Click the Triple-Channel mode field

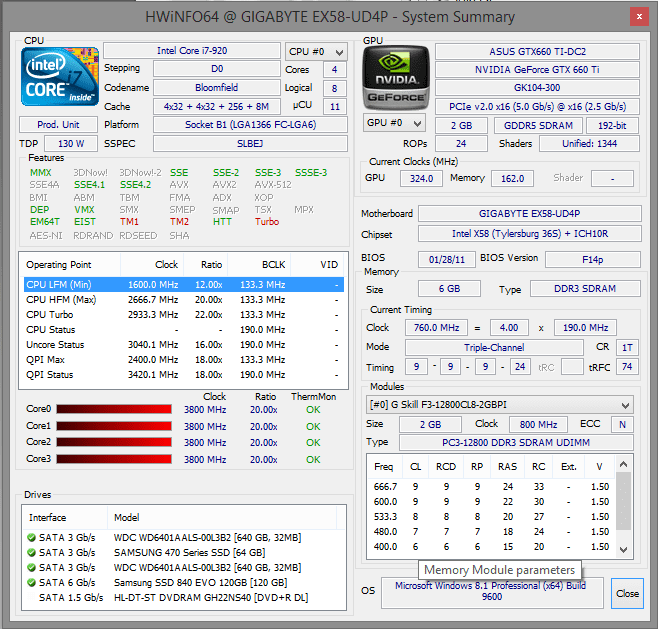494,347
